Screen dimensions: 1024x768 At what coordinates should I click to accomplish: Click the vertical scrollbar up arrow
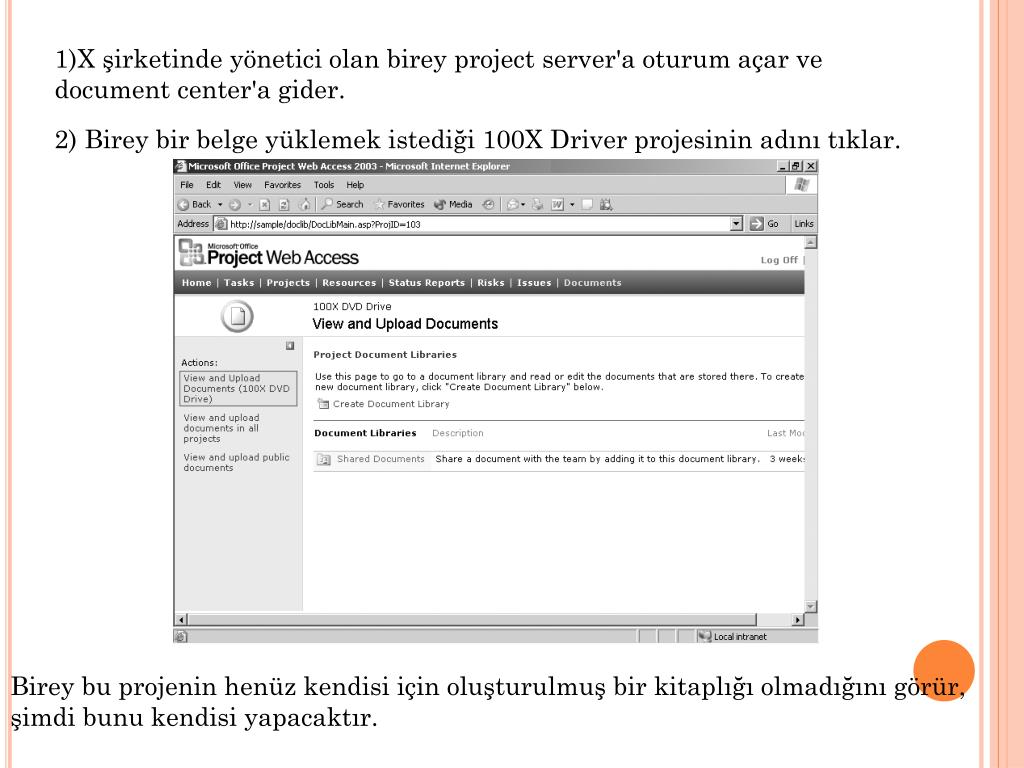[810, 242]
